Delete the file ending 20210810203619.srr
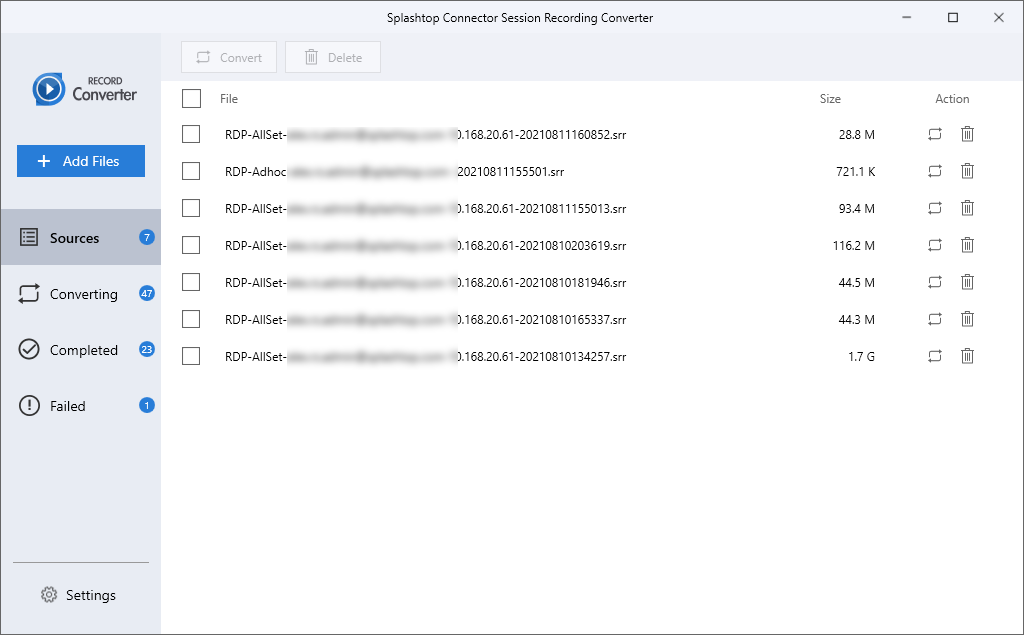Viewport: 1024px width, 635px height. 967,245
